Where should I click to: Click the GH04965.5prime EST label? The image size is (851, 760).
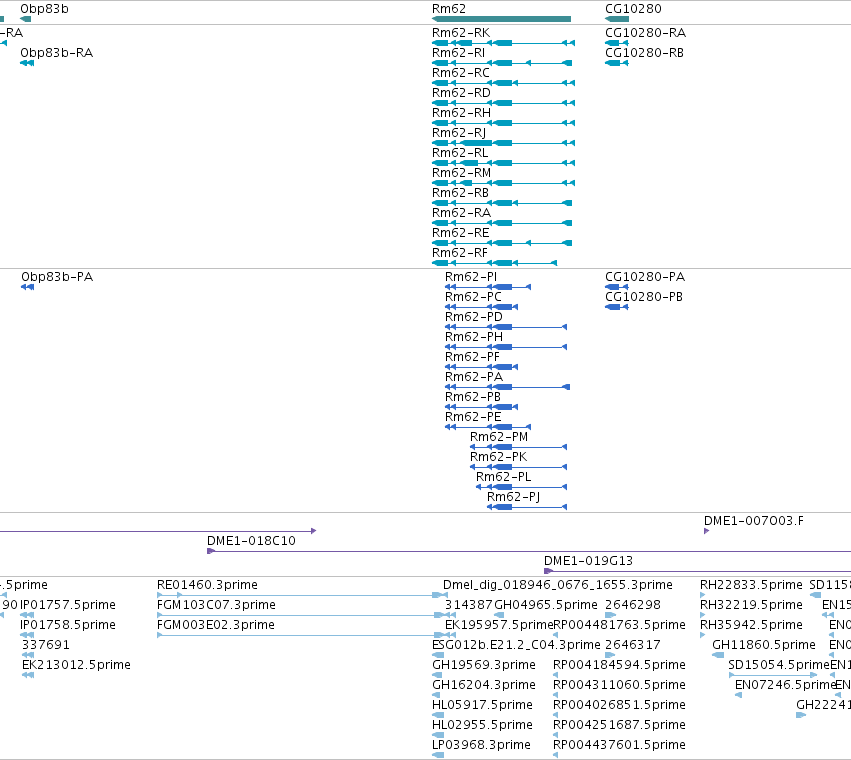coord(546,605)
